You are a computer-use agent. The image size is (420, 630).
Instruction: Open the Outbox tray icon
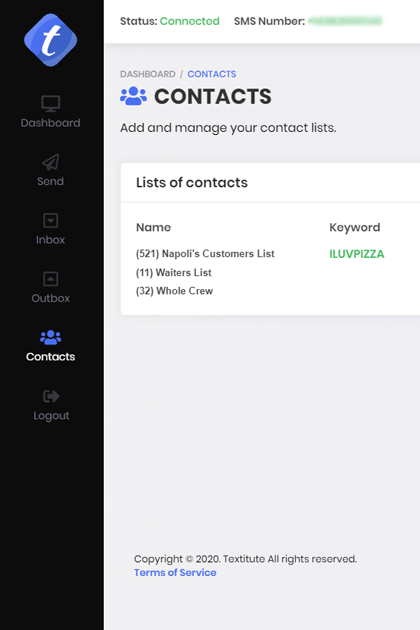click(x=51, y=279)
